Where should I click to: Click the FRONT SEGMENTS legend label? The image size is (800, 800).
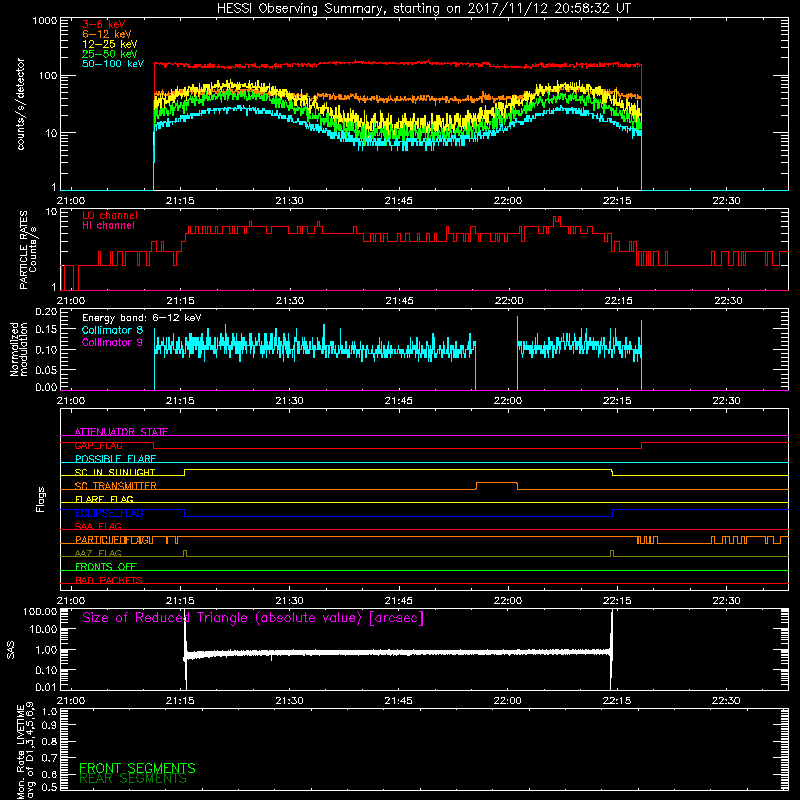click(x=137, y=768)
